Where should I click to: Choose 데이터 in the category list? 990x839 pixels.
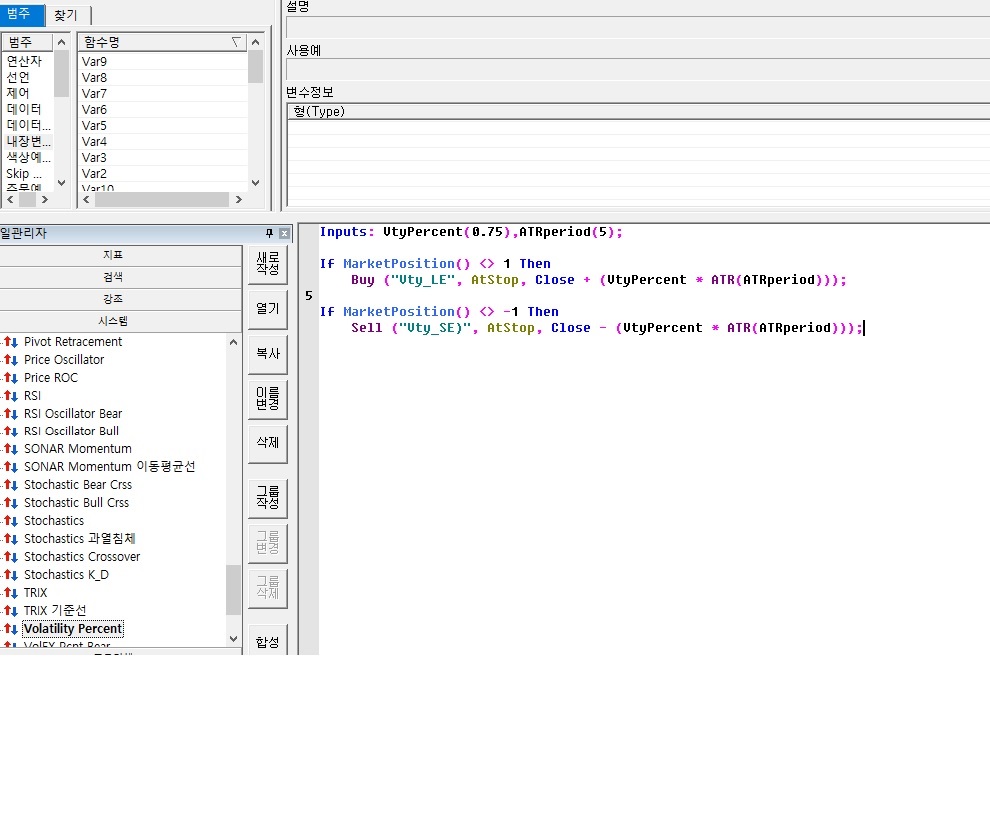tap(24, 109)
